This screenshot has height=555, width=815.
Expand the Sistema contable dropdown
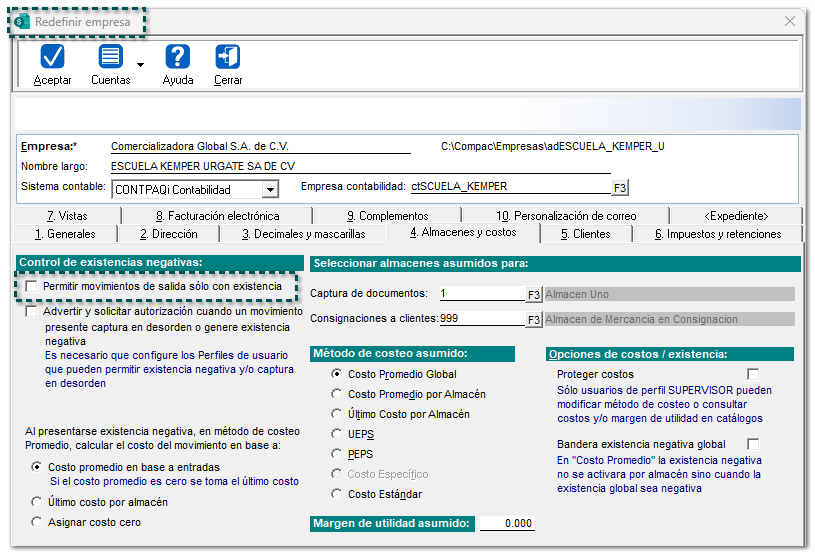[269, 189]
